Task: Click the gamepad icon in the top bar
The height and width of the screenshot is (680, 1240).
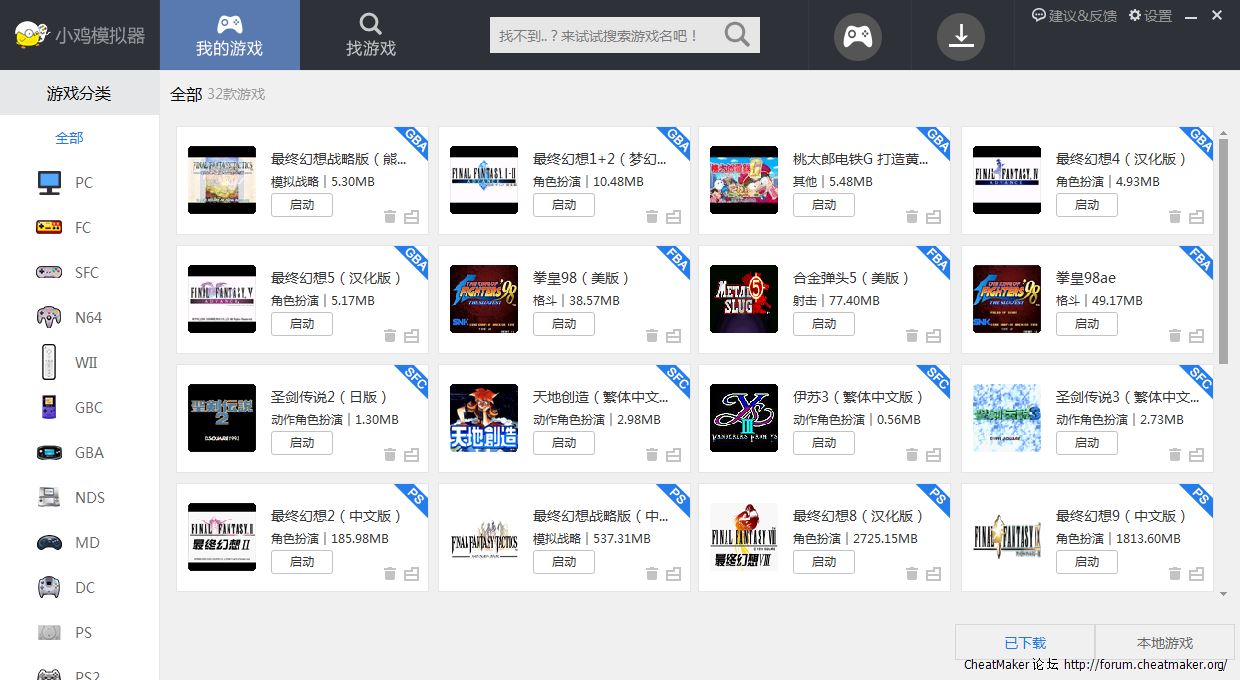Action: pyautogui.click(x=858, y=36)
